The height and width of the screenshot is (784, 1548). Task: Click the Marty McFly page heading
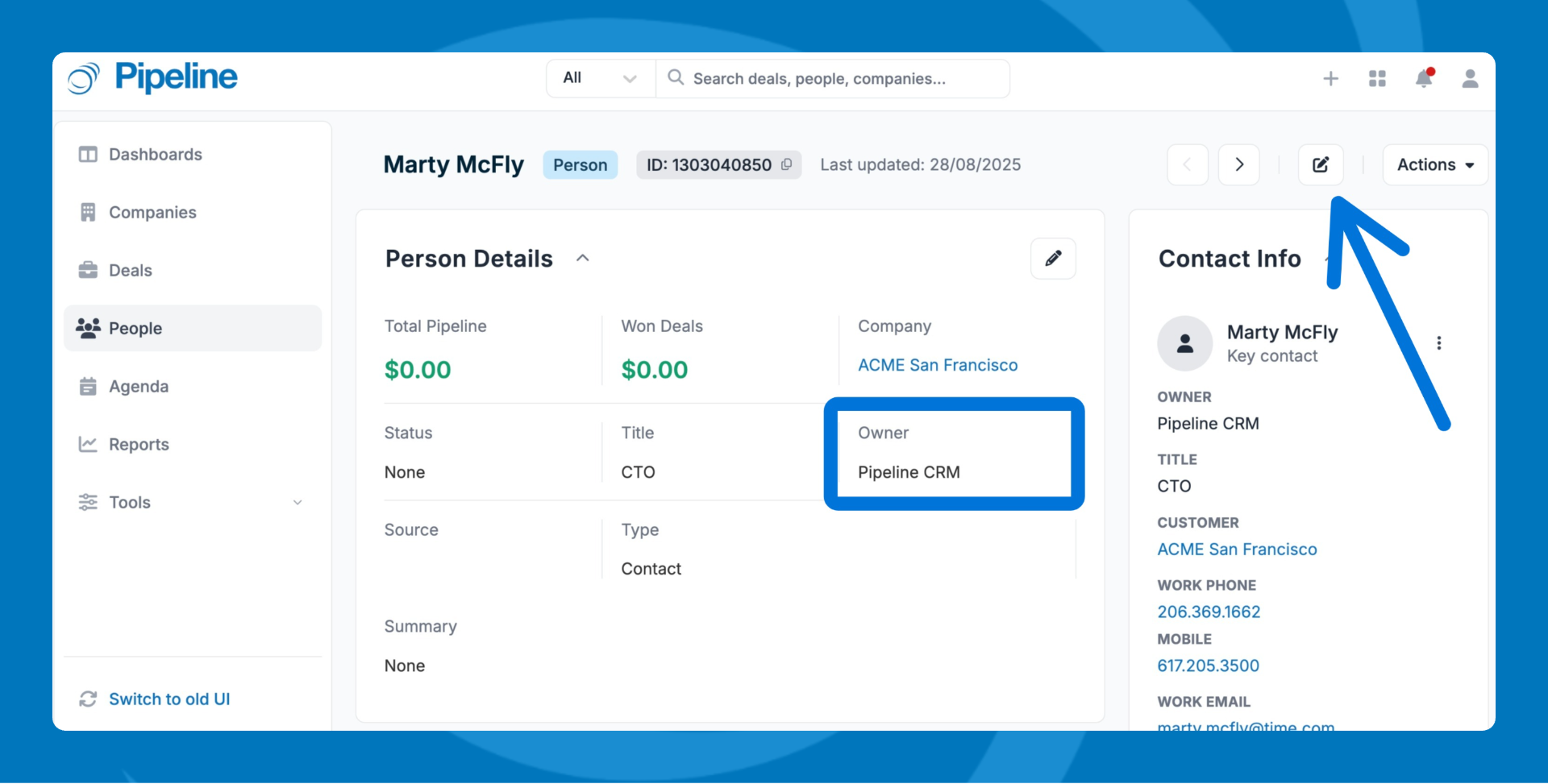[454, 164]
